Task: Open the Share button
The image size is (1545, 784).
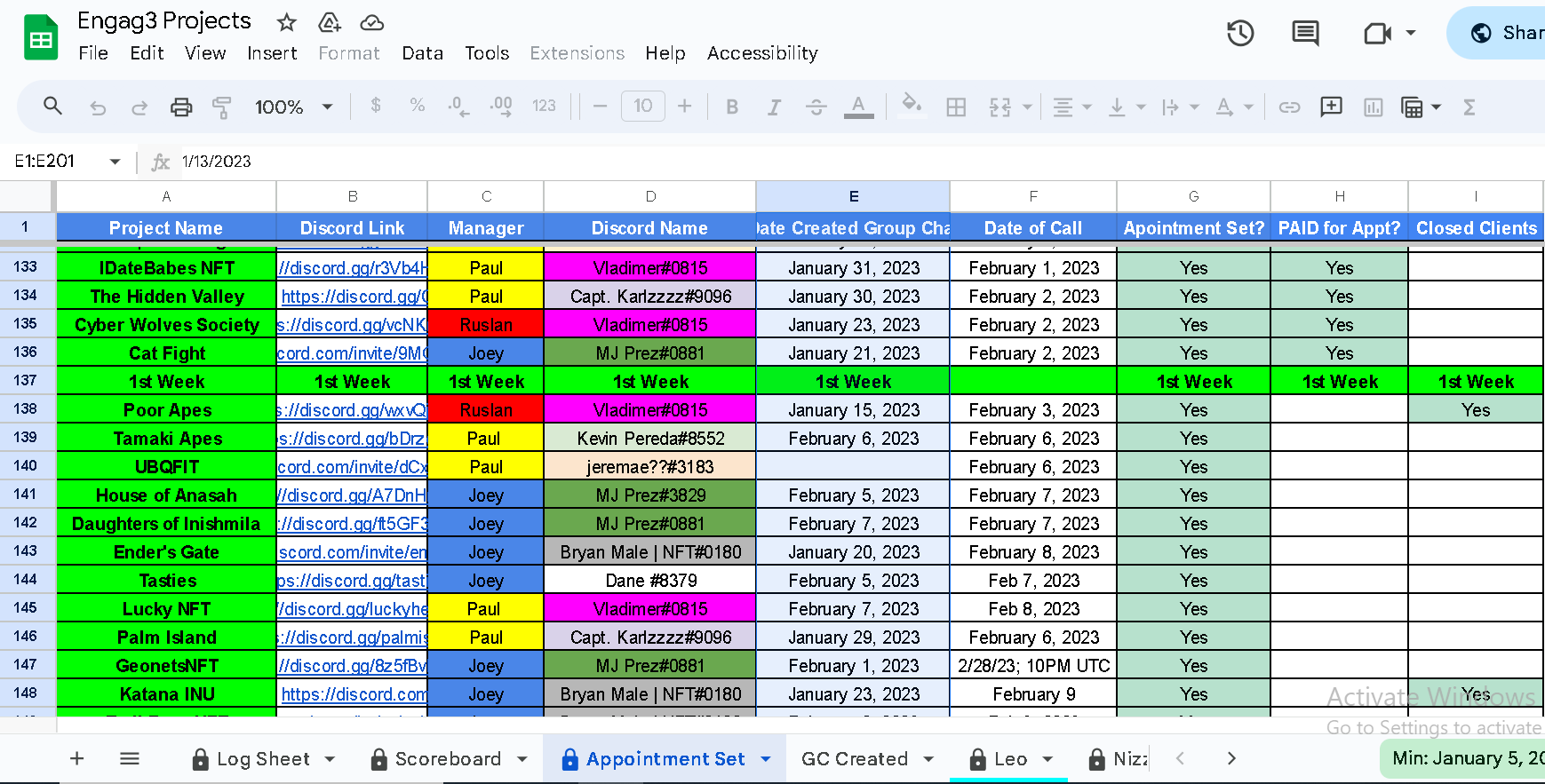Action: [x=1497, y=33]
